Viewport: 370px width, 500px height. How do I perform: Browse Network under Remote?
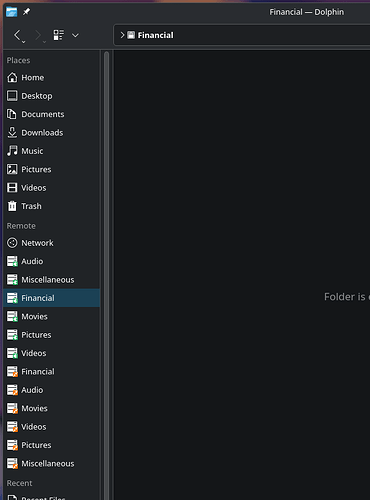point(51,243)
